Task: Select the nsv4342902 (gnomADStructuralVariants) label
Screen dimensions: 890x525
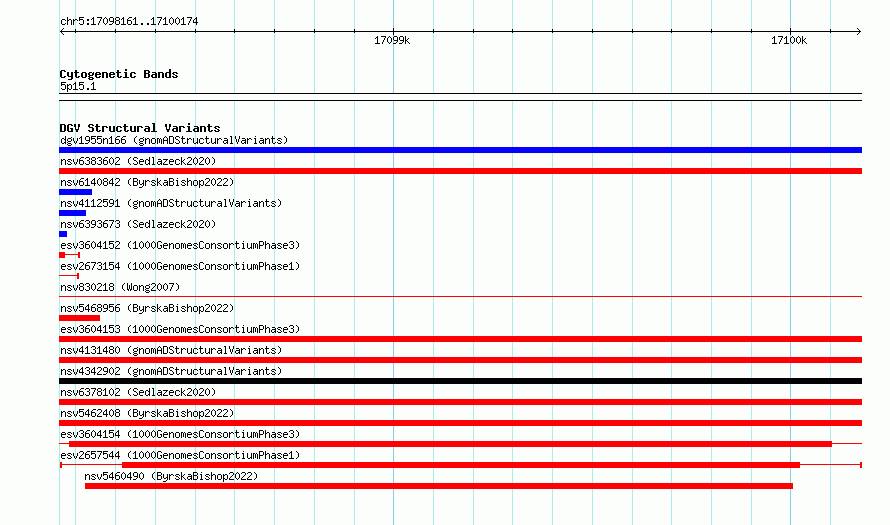Action: pyautogui.click(x=171, y=371)
